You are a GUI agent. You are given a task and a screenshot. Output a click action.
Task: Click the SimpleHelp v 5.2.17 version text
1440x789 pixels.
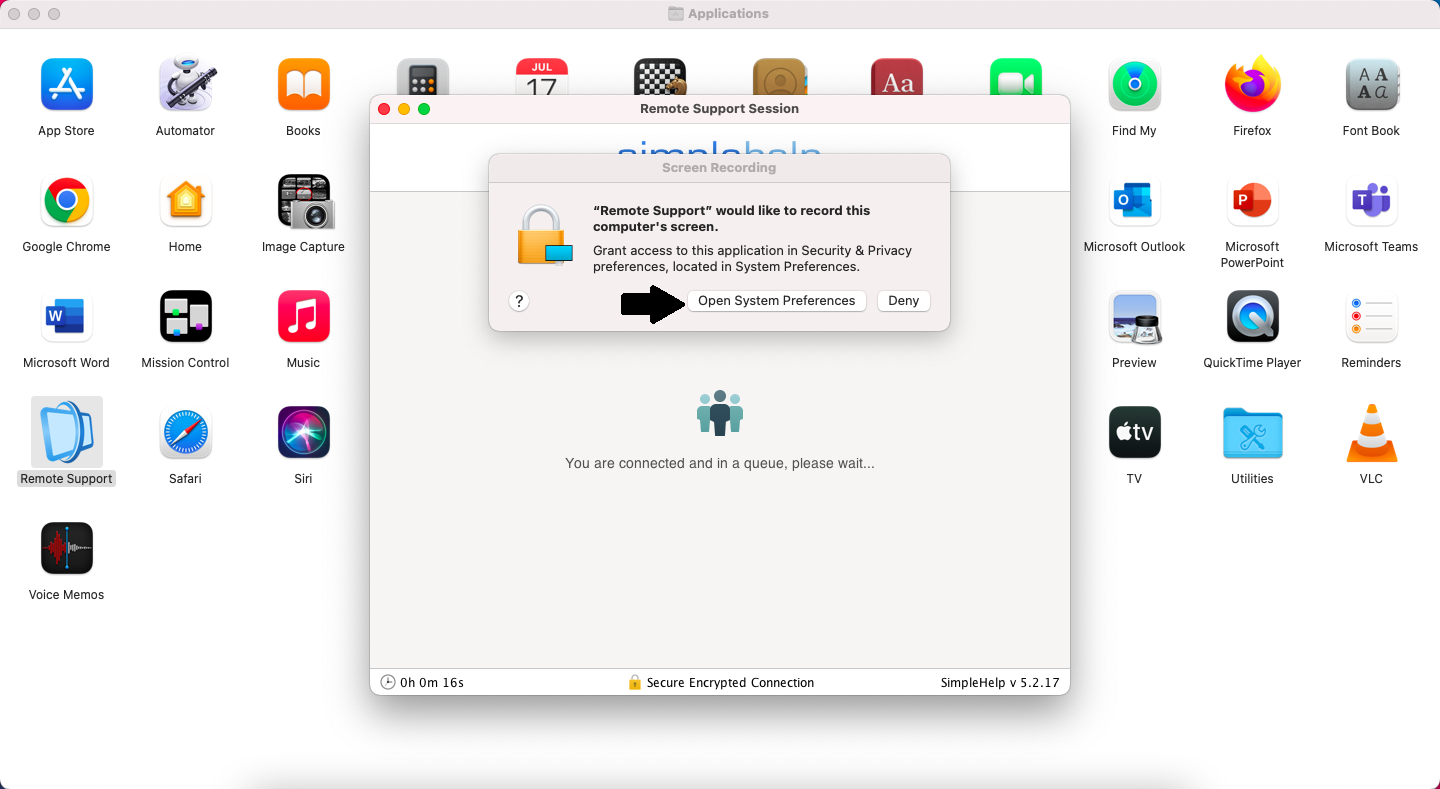[1000, 683]
